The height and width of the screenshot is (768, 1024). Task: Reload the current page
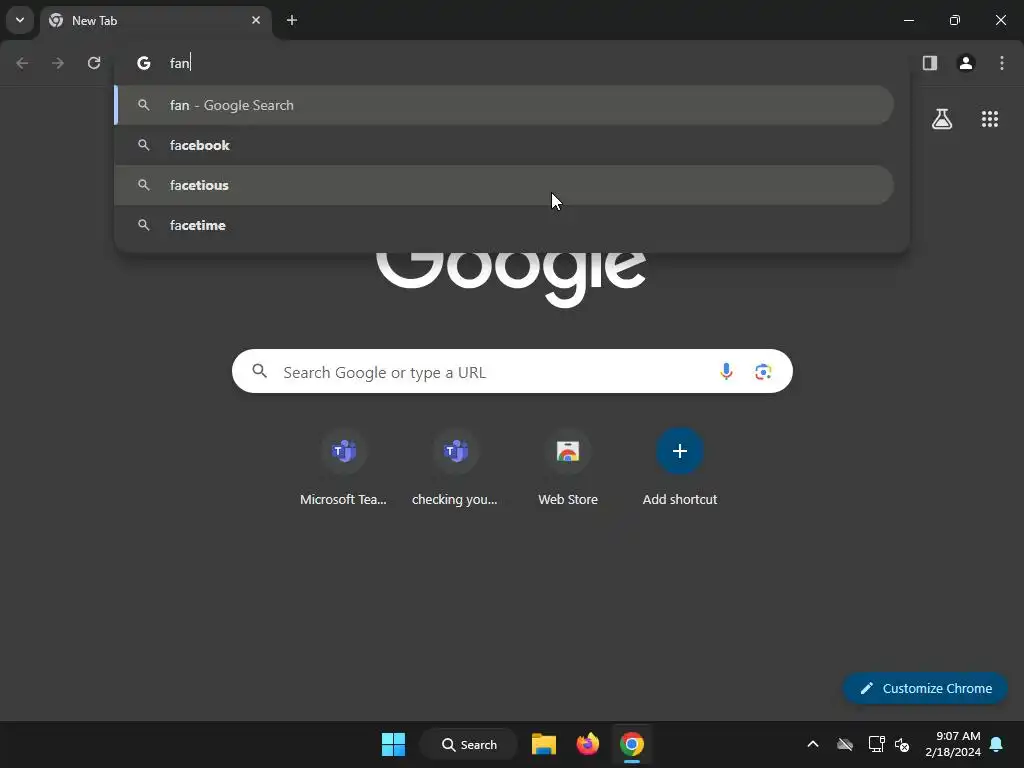94,63
